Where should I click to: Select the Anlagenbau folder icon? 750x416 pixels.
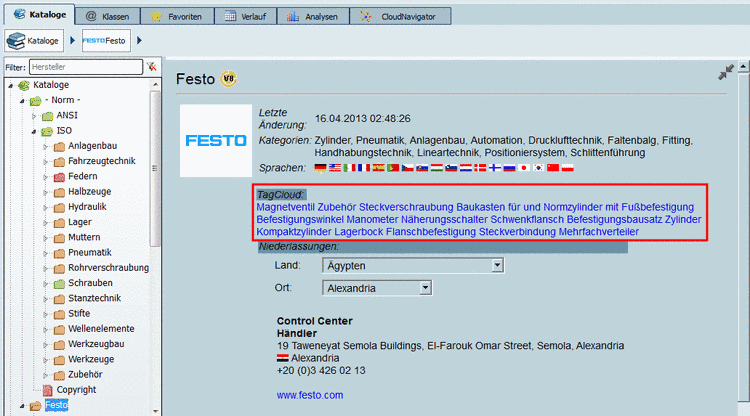click(x=59, y=146)
